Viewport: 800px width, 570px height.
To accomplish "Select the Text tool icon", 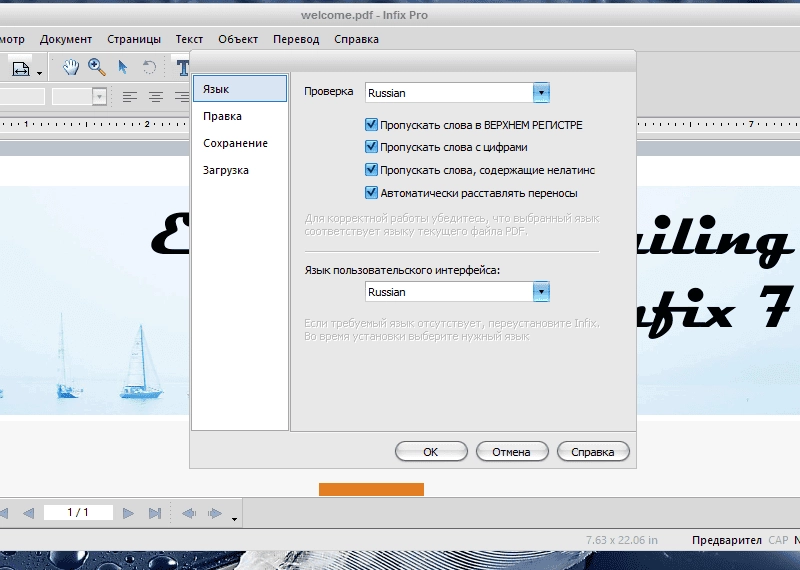I will coord(182,67).
